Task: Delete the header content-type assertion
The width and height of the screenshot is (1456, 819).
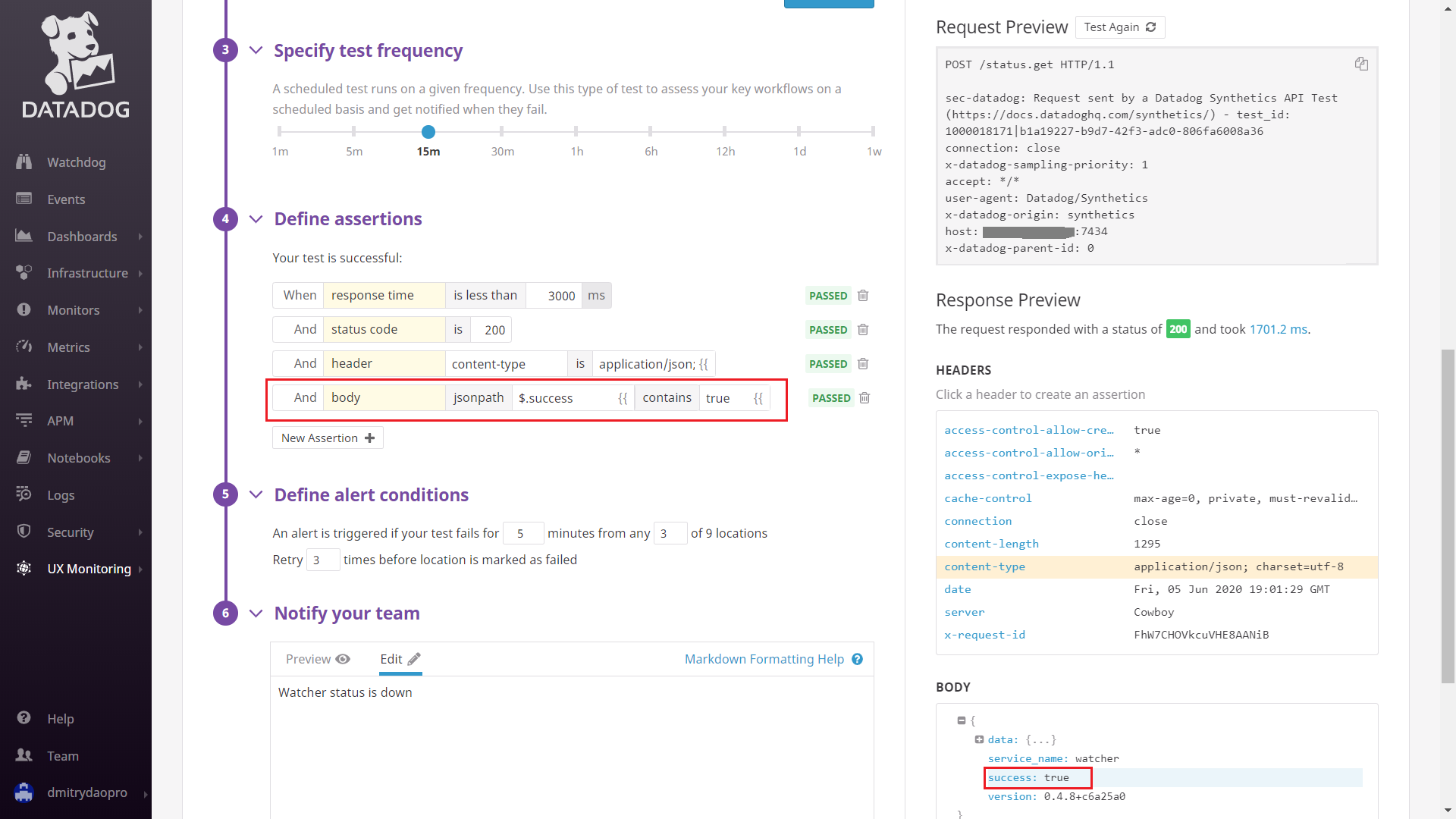Action: pos(863,364)
